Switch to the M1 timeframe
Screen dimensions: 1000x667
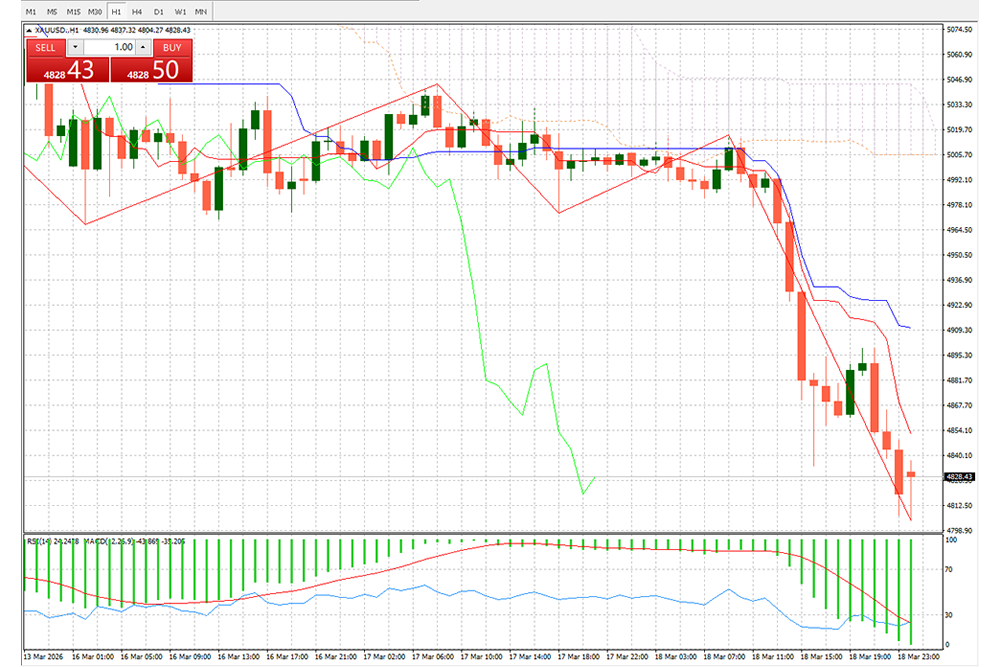coord(30,11)
